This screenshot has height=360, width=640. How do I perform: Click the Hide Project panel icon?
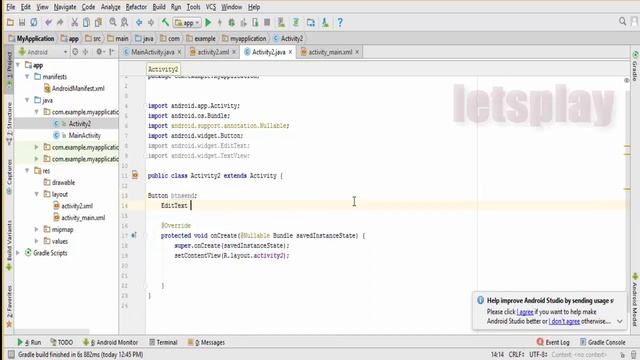pyautogui.click(x=112, y=52)
